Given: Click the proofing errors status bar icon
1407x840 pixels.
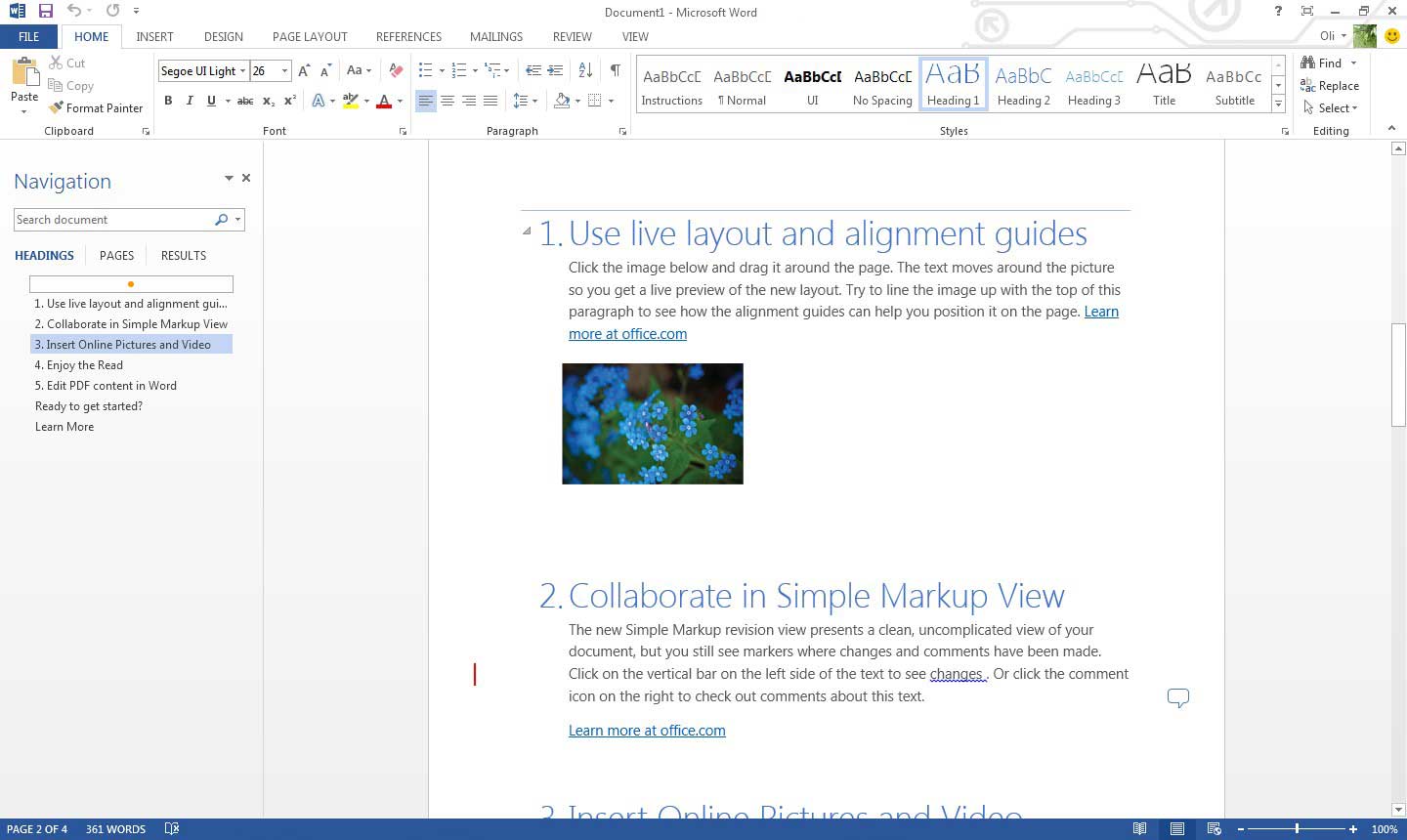Looking at the screenshot, I should (x=172, y=828).
